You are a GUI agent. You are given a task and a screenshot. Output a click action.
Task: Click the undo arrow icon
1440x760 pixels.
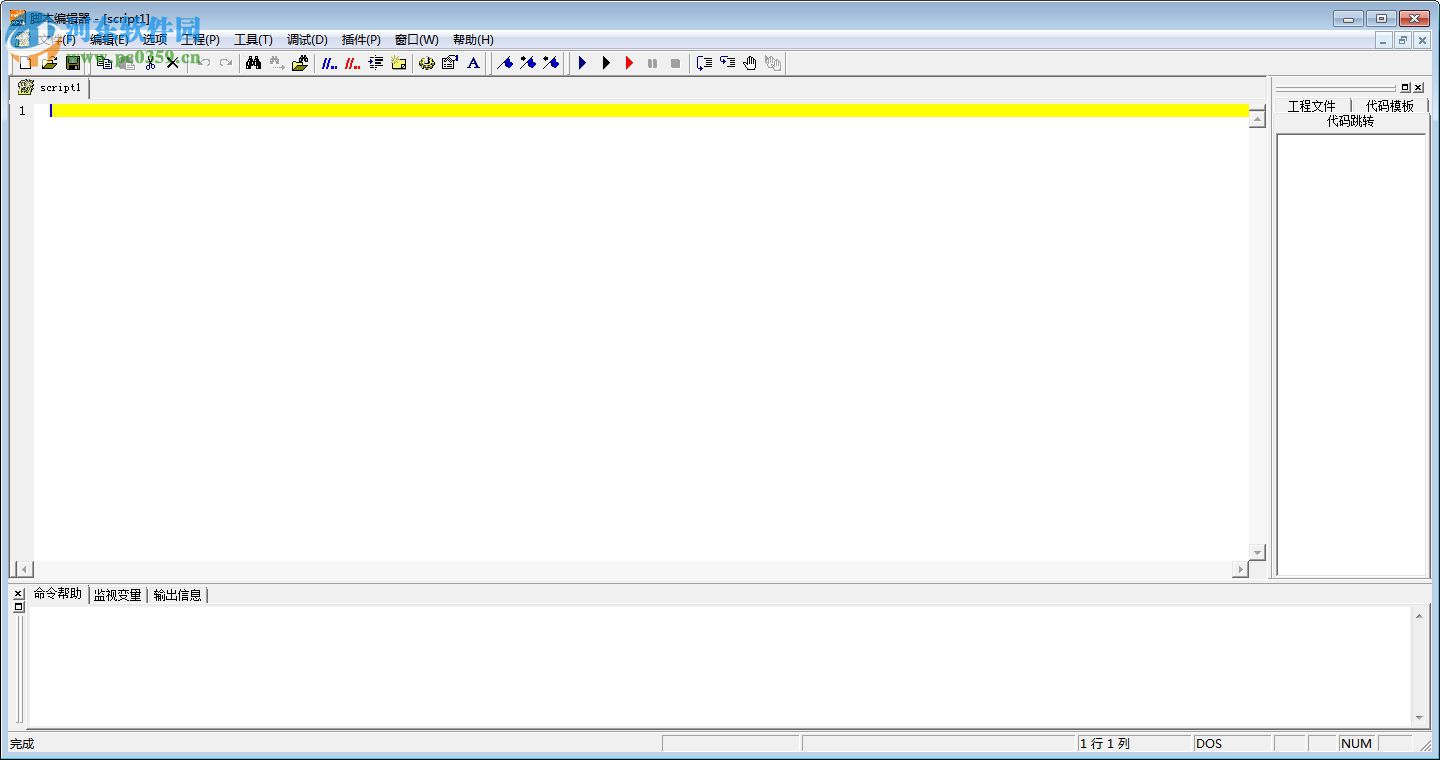point(203,63)
